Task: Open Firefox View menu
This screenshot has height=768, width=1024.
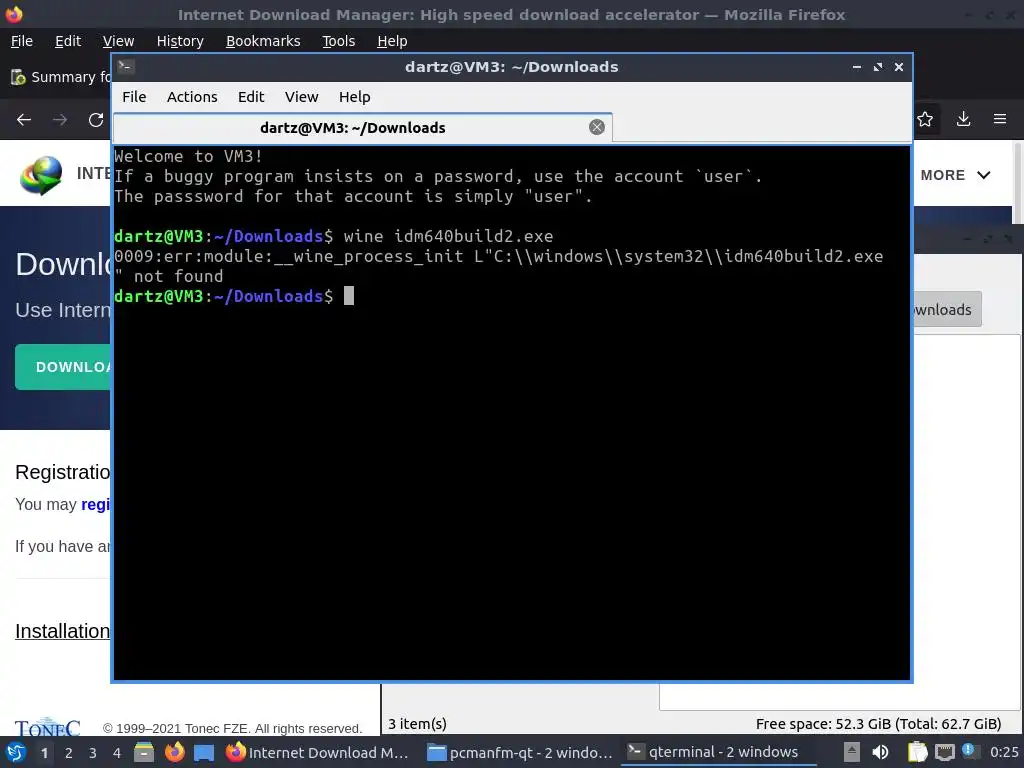Action: point(118,41)
